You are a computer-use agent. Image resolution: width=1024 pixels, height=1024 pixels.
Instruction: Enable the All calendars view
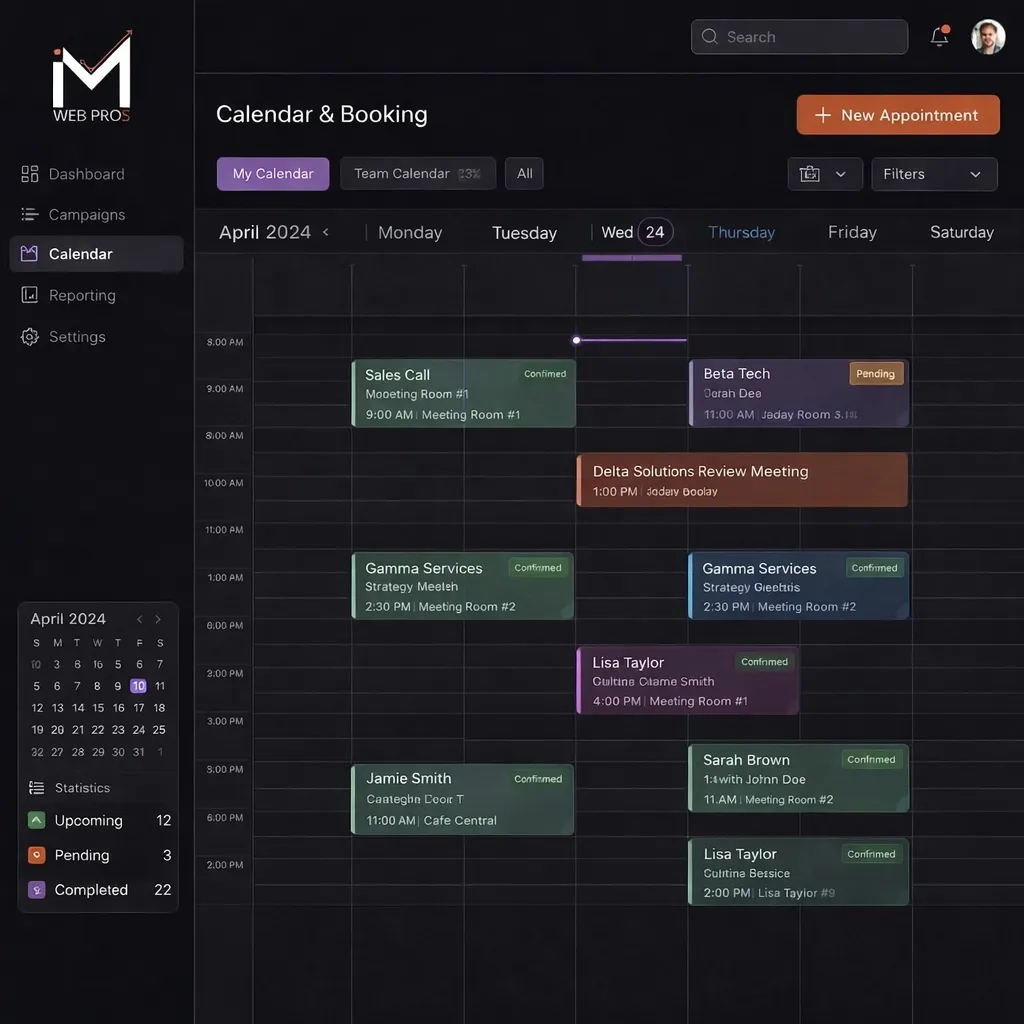(x=524, y=173)
